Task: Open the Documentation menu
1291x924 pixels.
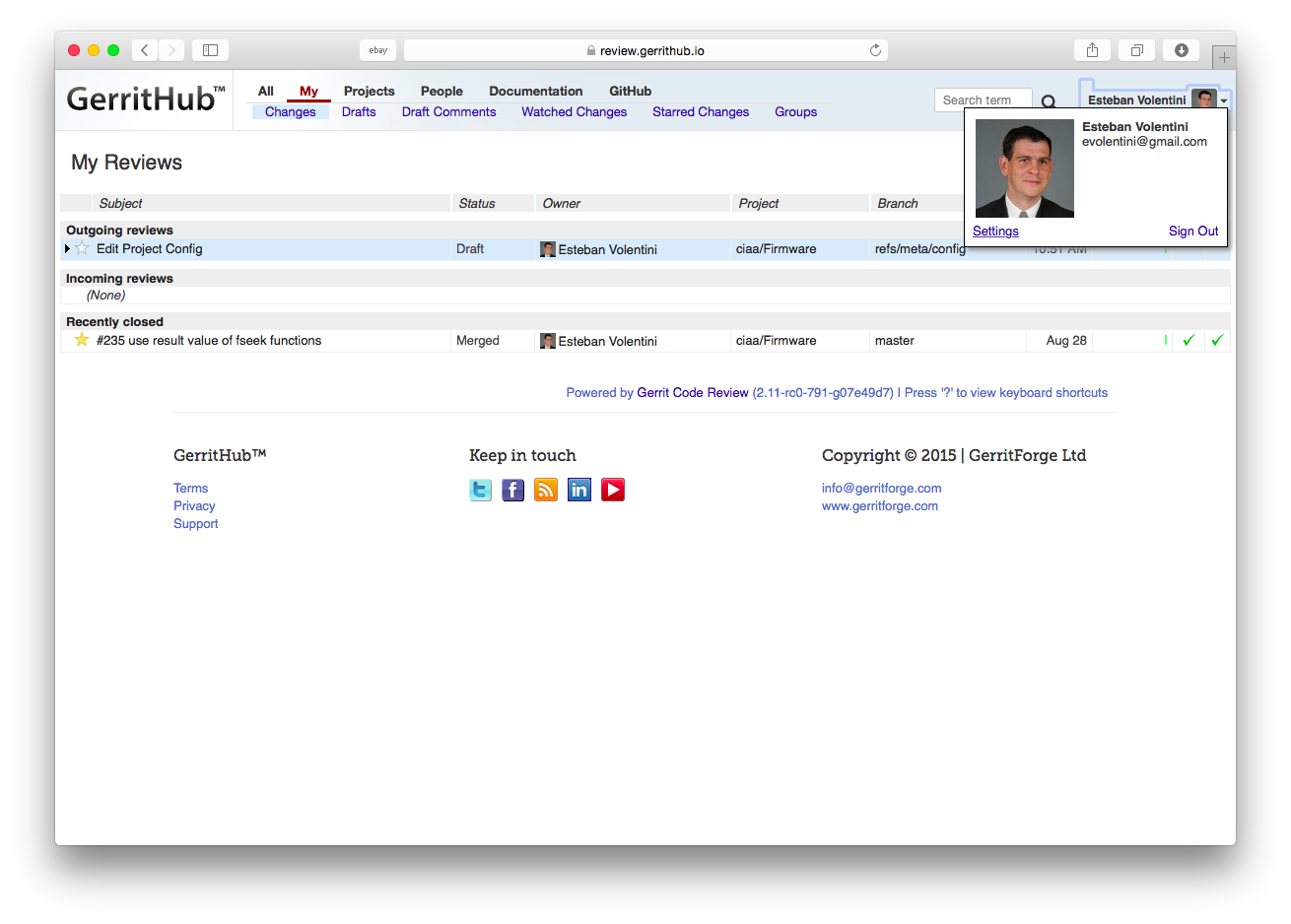Action: tap(536, 91)
